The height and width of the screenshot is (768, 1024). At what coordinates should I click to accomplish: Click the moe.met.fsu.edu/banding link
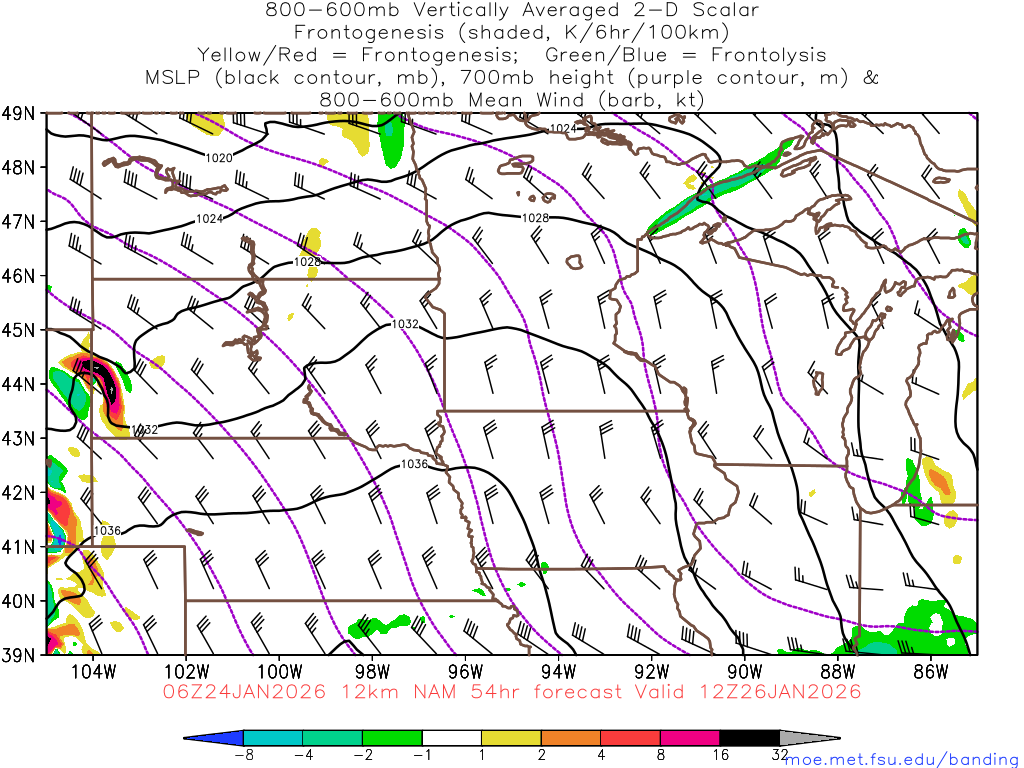pos(901,759)
